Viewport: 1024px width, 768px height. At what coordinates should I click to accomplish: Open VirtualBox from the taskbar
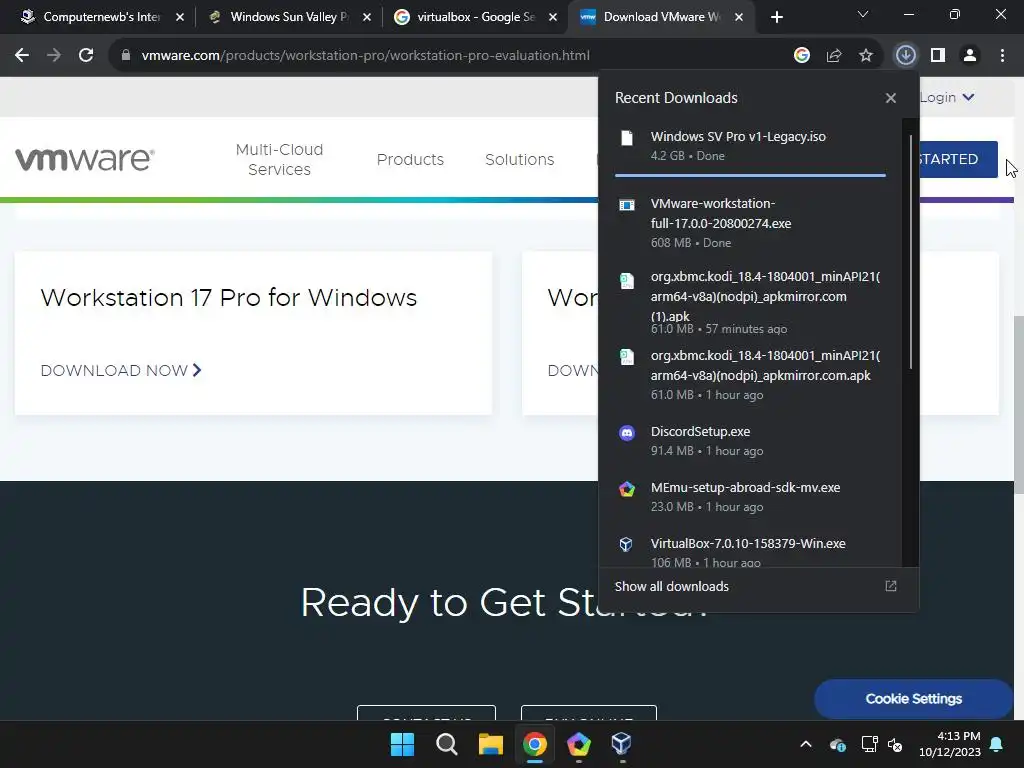[x=622, y=744]
